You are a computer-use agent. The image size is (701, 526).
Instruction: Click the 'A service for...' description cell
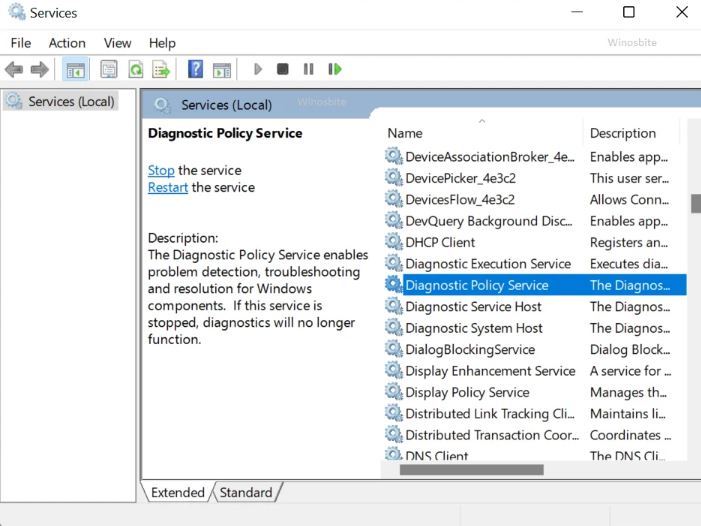pyautogui.click(x=630, y=371)
